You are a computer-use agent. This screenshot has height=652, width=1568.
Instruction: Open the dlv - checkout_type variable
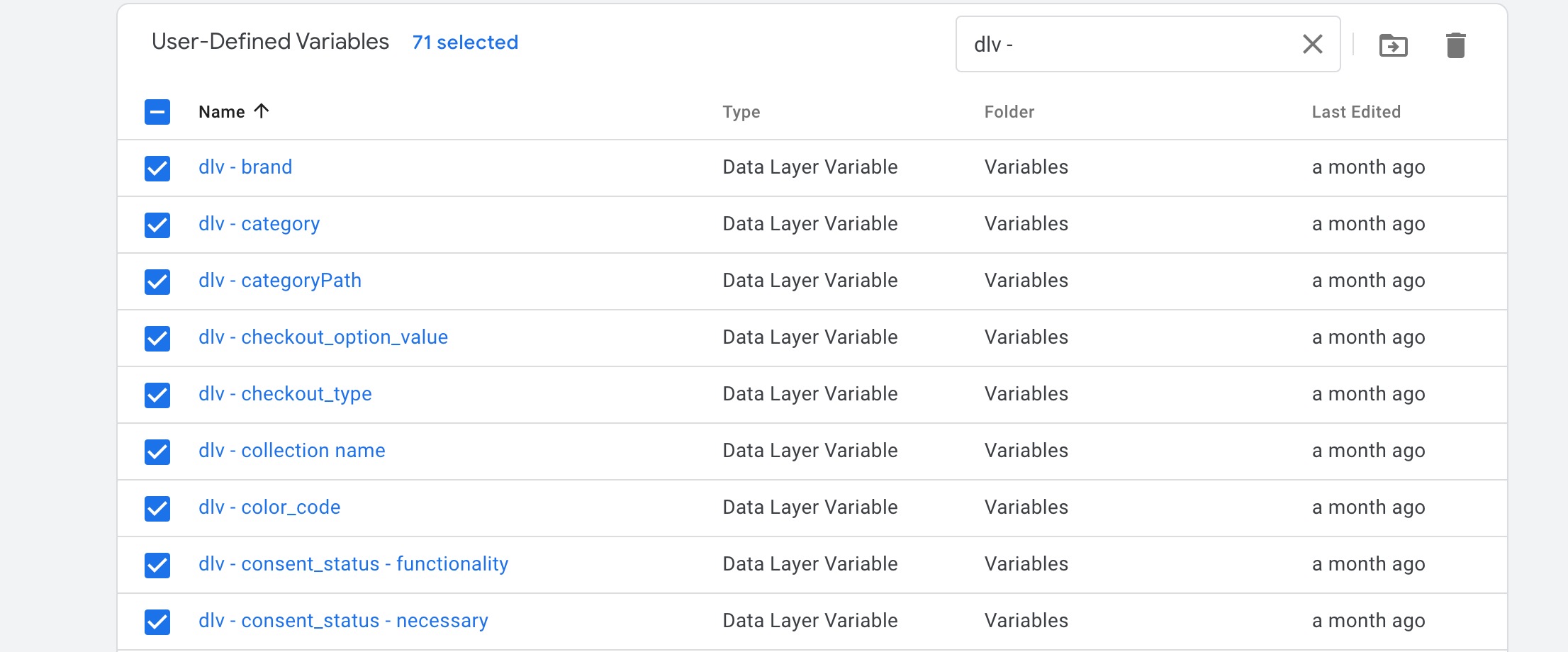pyautogui.click(x=285, y=394)
